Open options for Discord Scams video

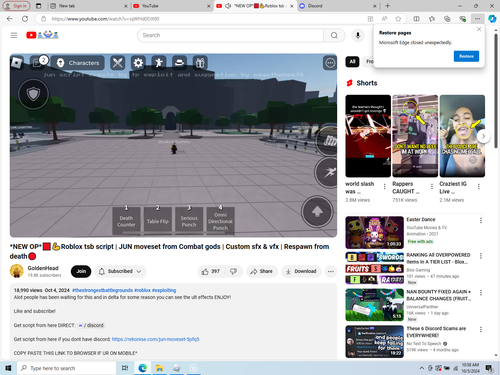point(481,329)
